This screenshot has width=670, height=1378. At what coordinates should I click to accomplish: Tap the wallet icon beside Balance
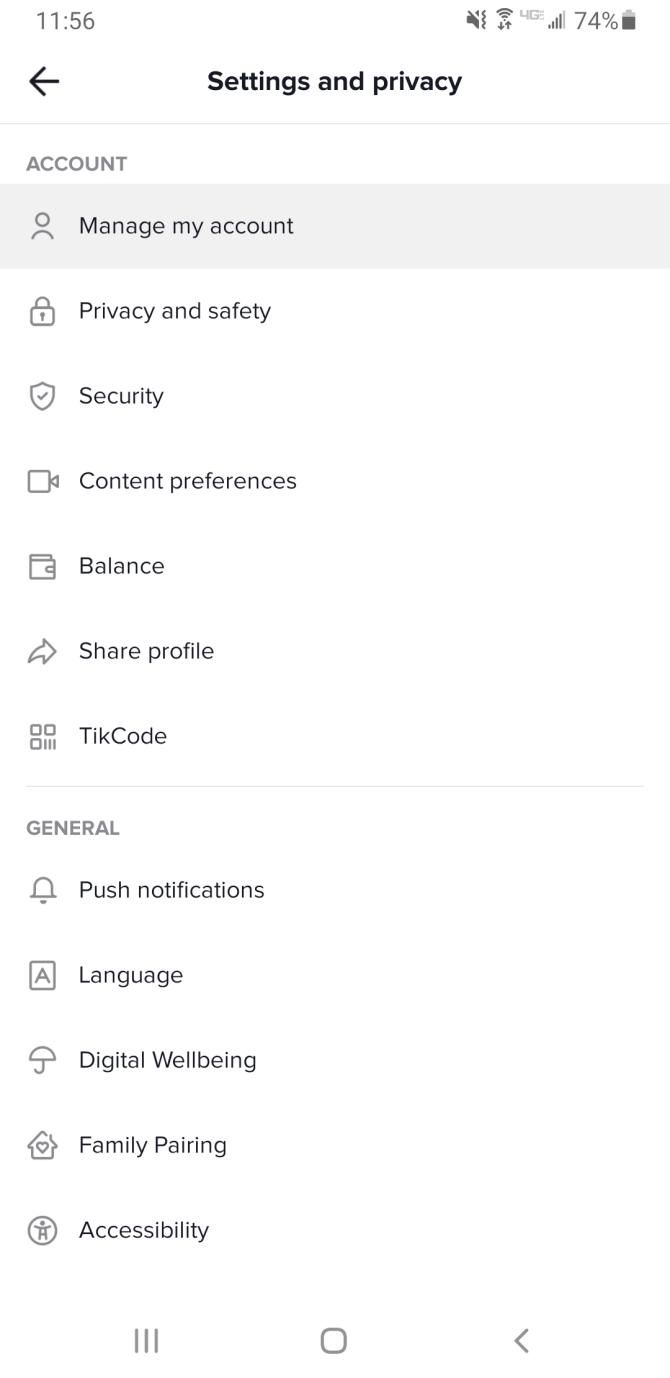[x=42, y=567]
